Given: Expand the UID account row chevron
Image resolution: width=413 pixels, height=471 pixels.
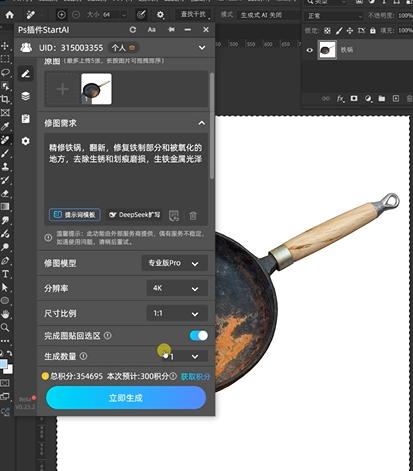Looking at the screenshot, I should tap(202, 48).
